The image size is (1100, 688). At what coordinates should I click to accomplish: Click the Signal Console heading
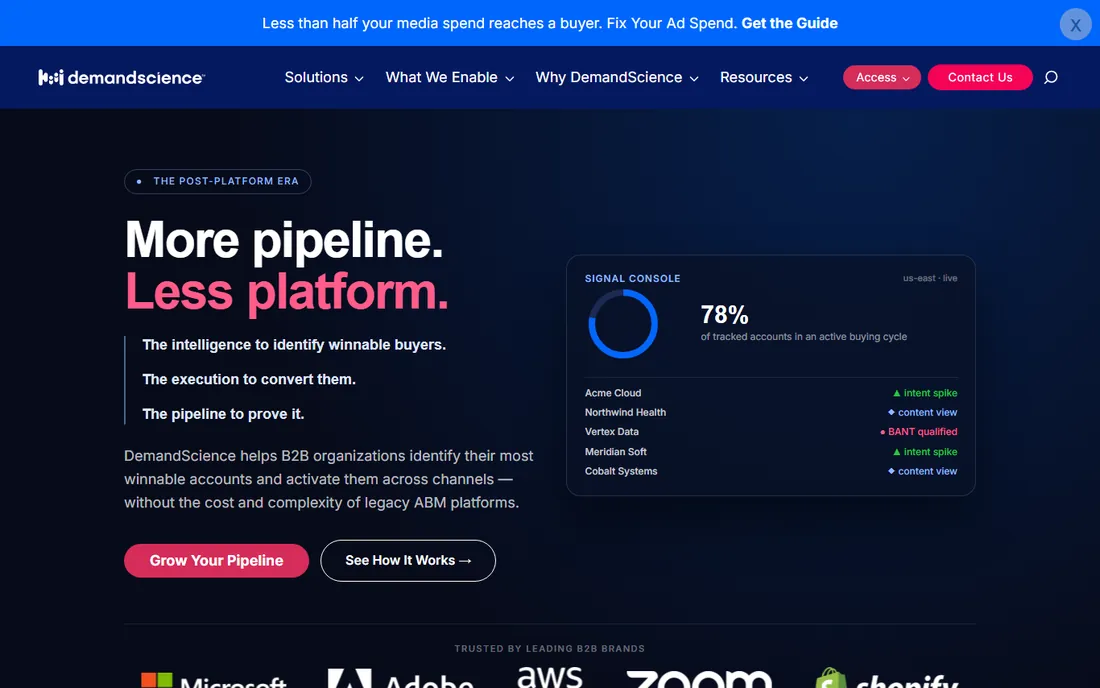pos(632,278)
